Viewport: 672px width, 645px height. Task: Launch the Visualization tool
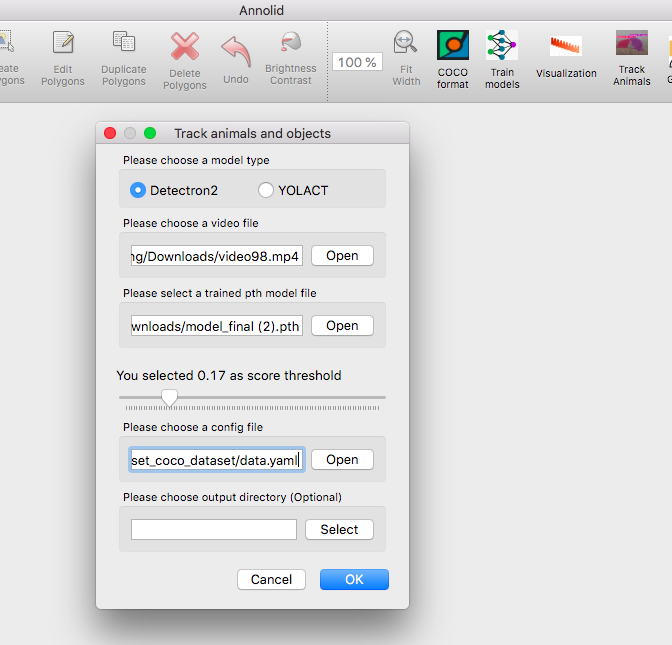coord(566,58)
